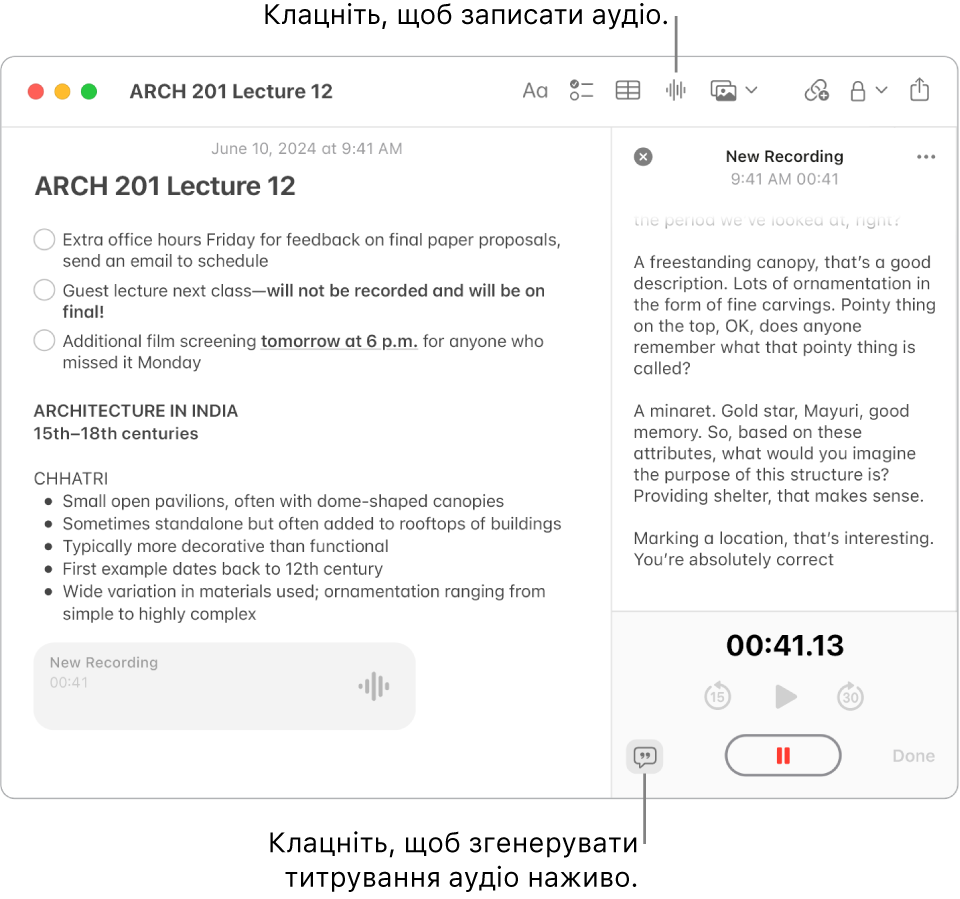Click transcript paragraph starting A freestanding canopy
The height and width of the screenshot is (899, 960).
tap(784, 315)
